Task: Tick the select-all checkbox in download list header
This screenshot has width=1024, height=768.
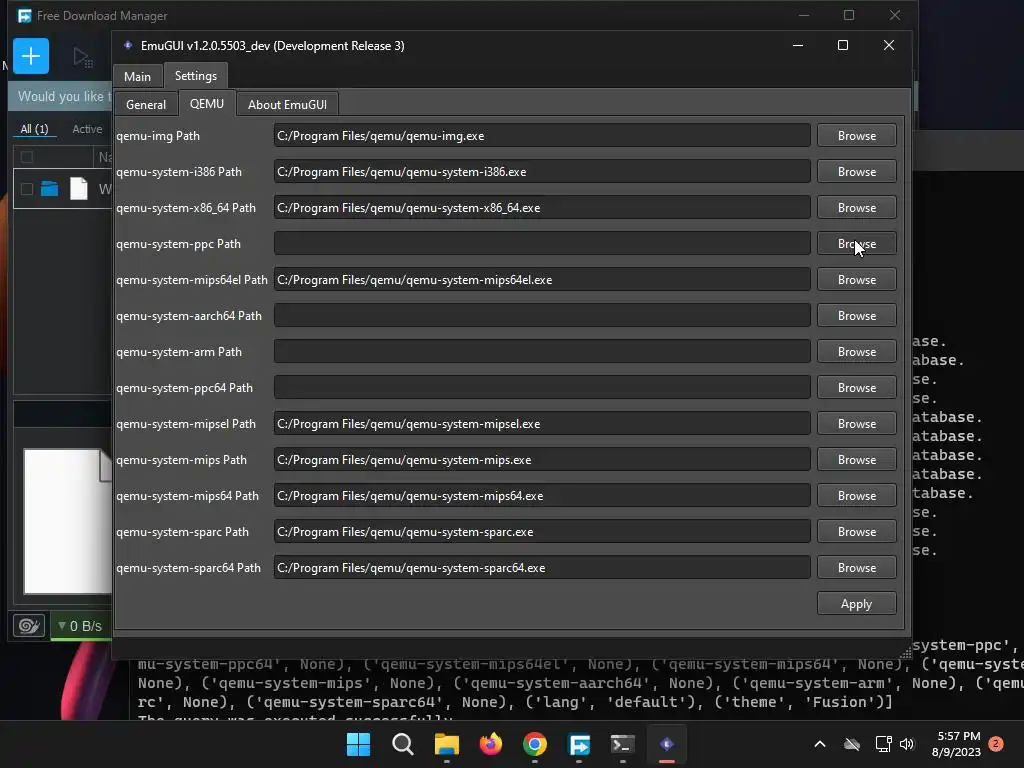Action: (27, 157)
